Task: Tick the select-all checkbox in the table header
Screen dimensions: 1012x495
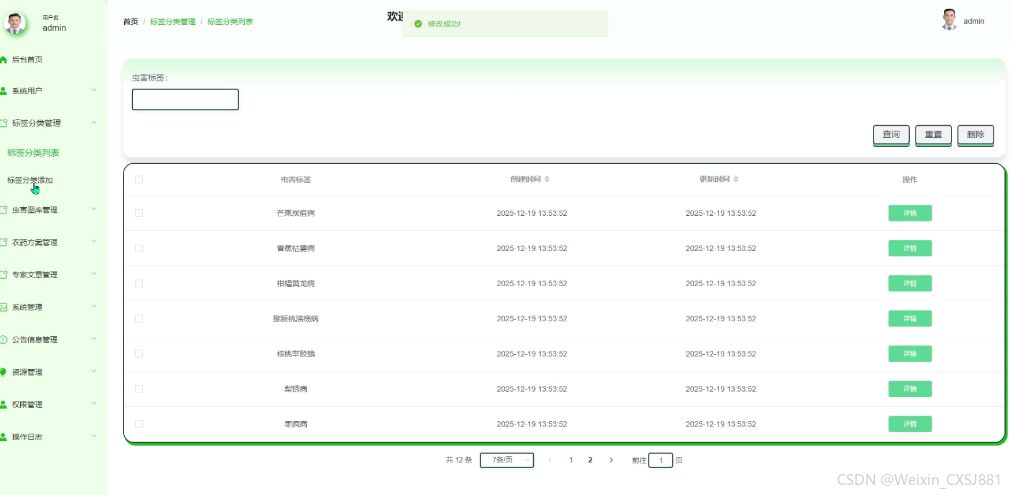Action: (139, 179)
